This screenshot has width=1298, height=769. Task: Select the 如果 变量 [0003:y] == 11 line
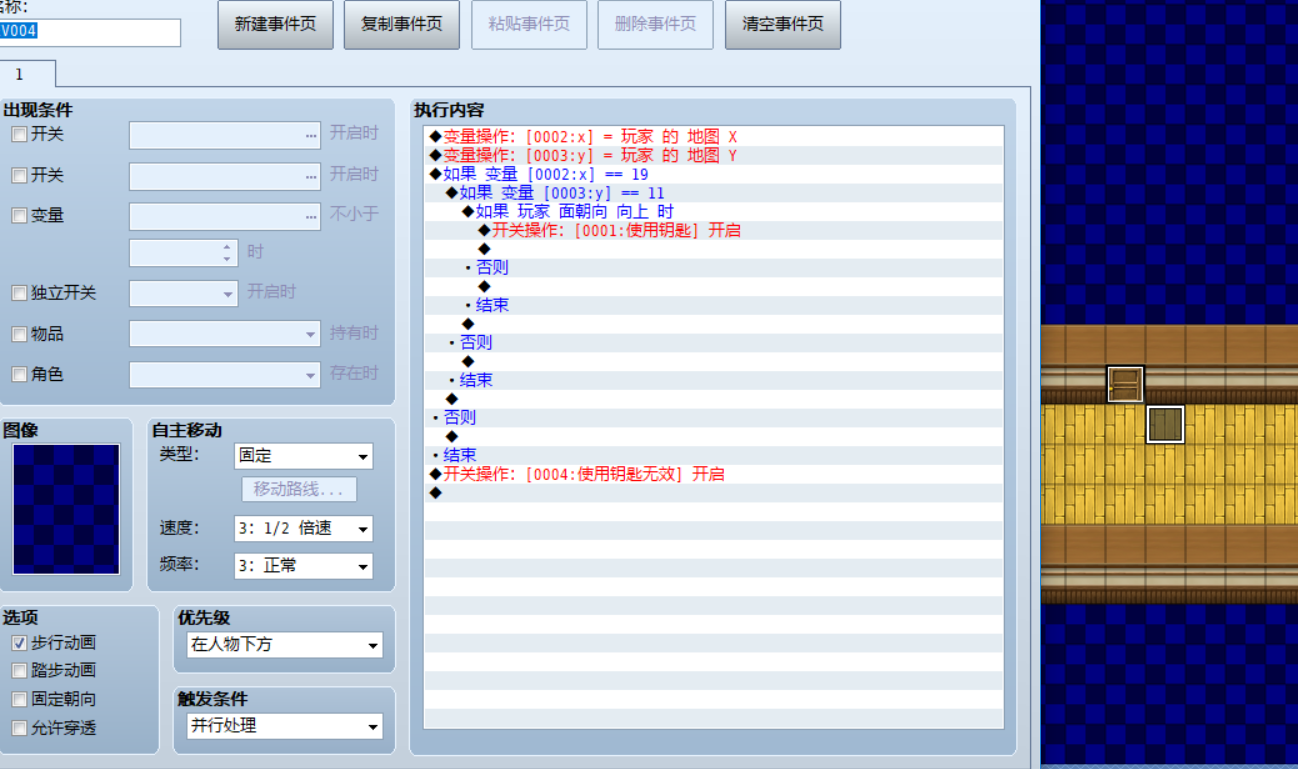click(x=713, y=193)
